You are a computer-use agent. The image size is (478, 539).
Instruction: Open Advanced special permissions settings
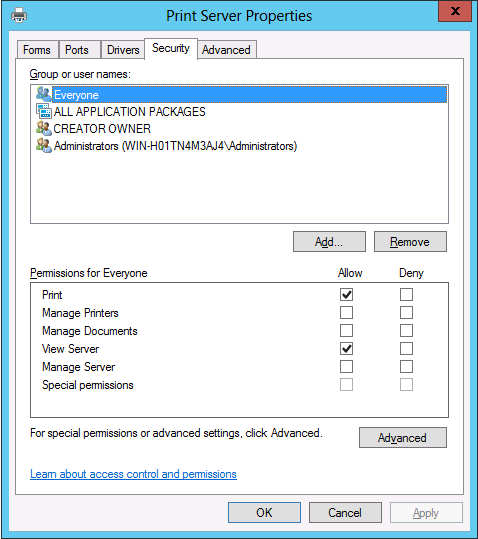coord(403,438)
